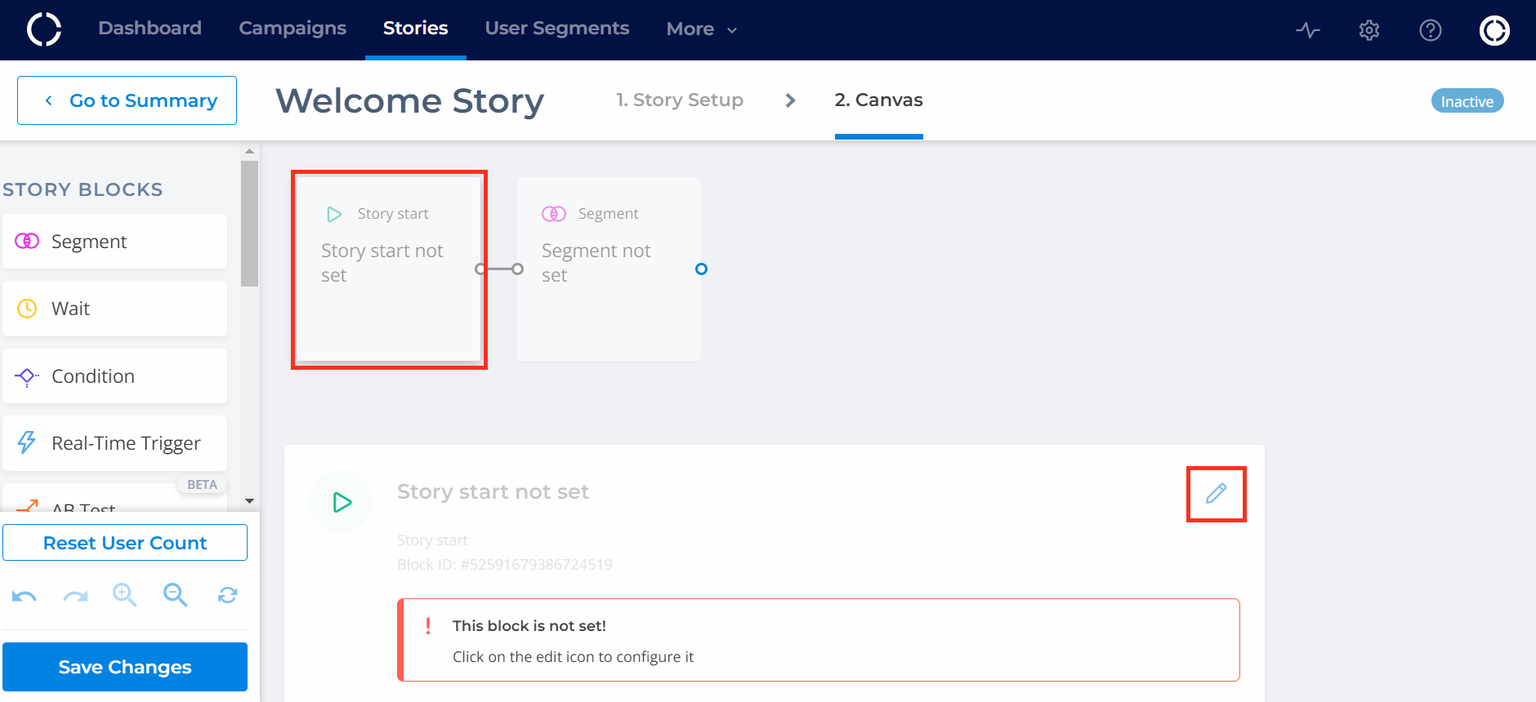This screenshot has width=1536, height=702.
Task: Open the help question mark icon
Action: pos(1431,30)
